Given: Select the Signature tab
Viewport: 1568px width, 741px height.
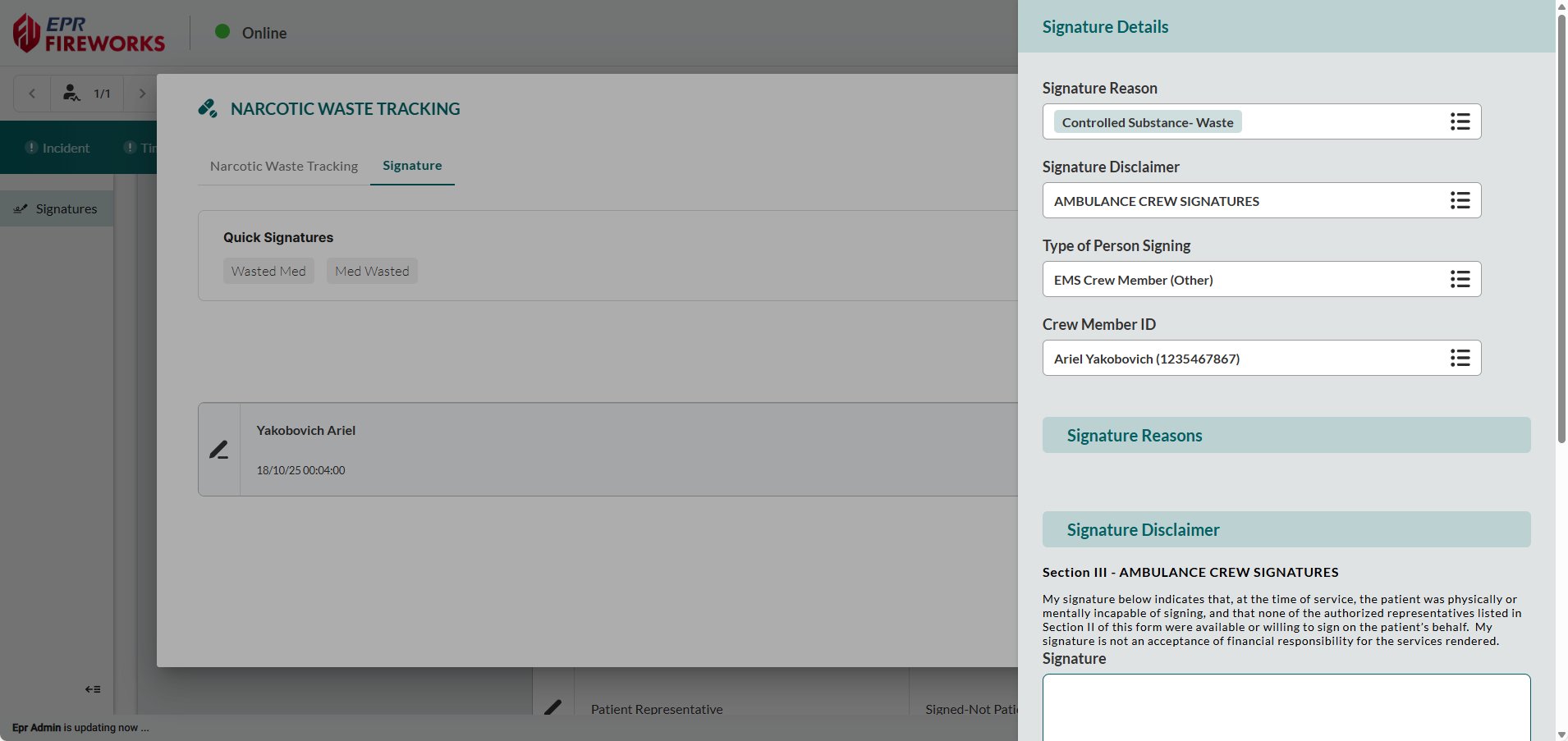Looking at the screenshot, I should point(412,166).
